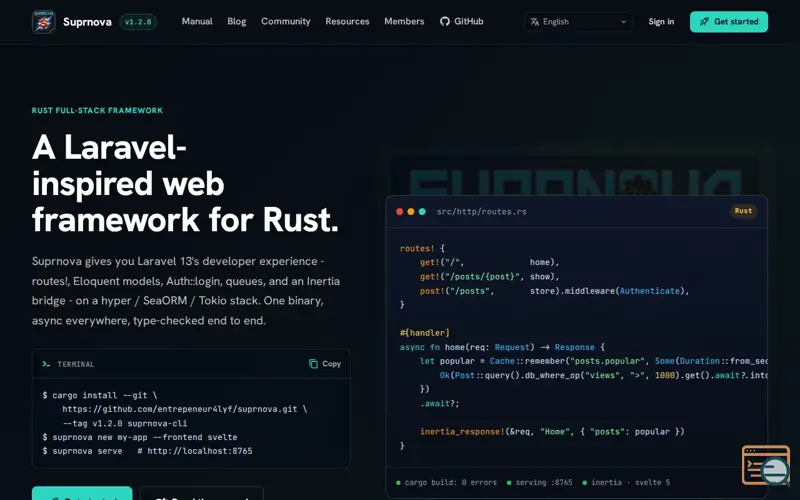Click the suprnova new my-app command line

click(x=140, y=437)
